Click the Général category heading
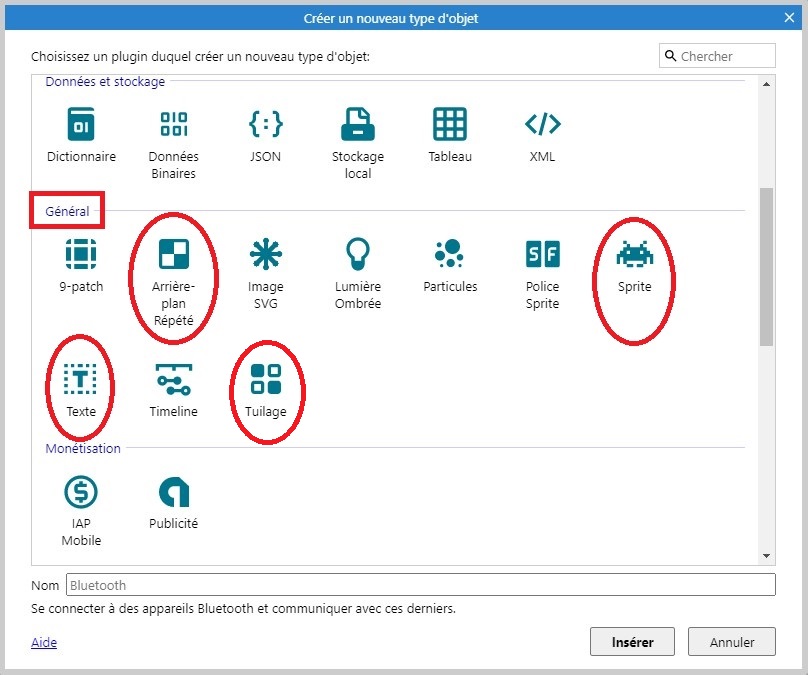The width and height of the screenshot is (808, 675). pyautogui.click(x=67, y=211)
